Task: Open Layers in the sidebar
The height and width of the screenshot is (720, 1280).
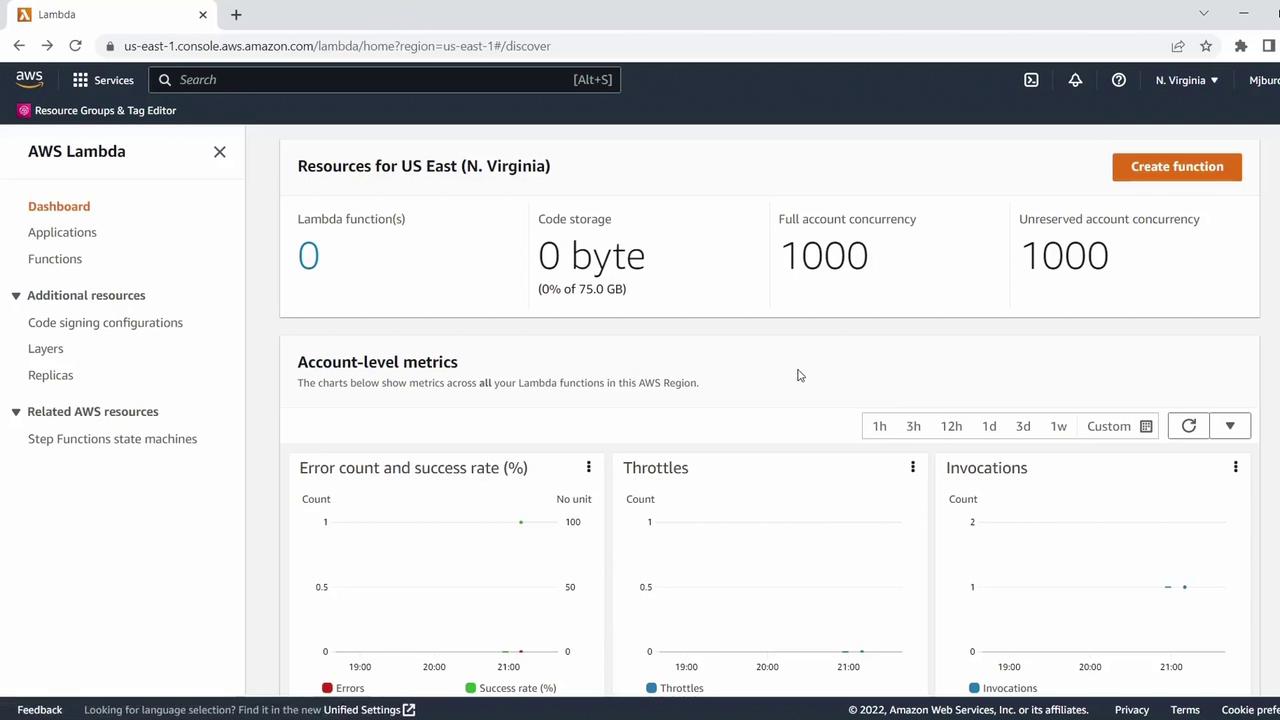Action: [45, 349]
